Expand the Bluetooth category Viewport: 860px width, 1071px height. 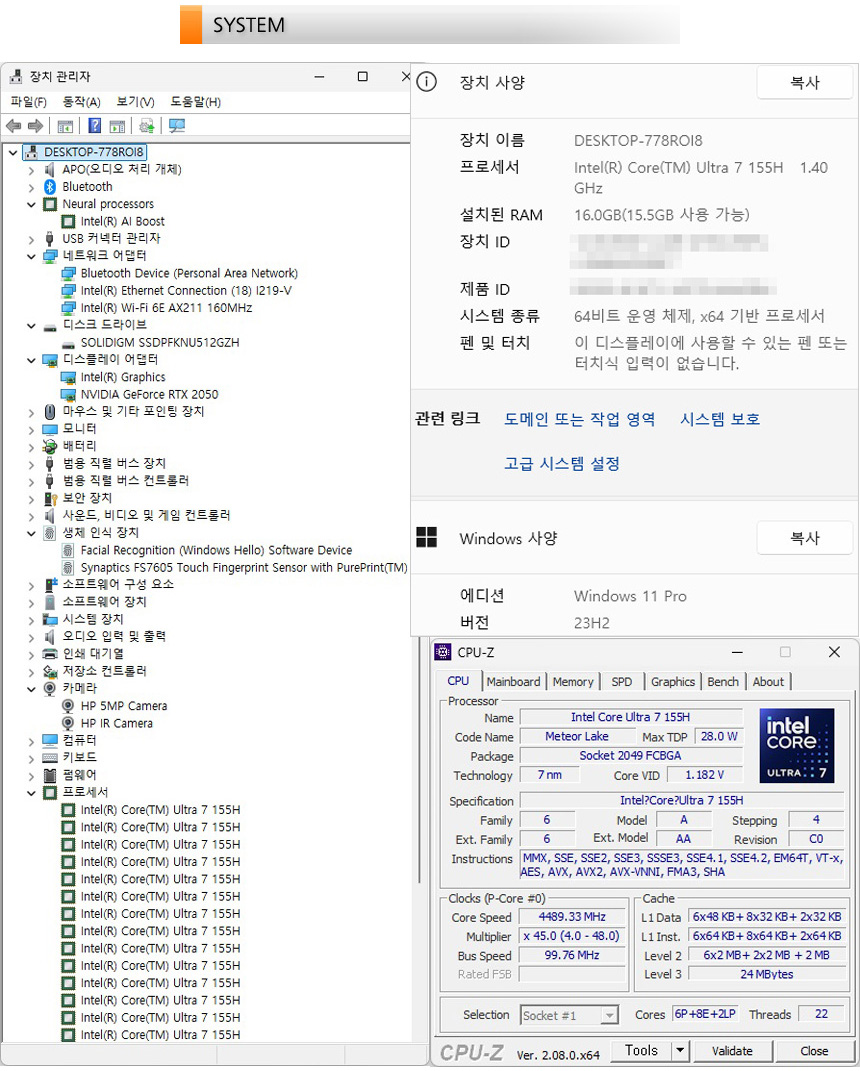click(31, 187)
